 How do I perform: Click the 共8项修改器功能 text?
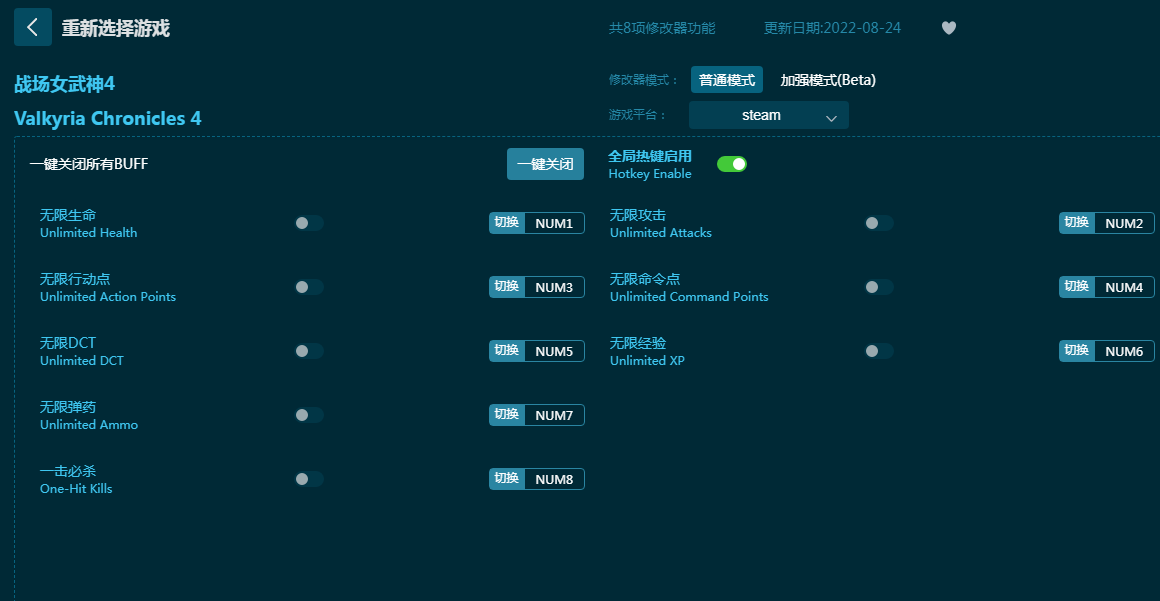[x=662, y=28]
